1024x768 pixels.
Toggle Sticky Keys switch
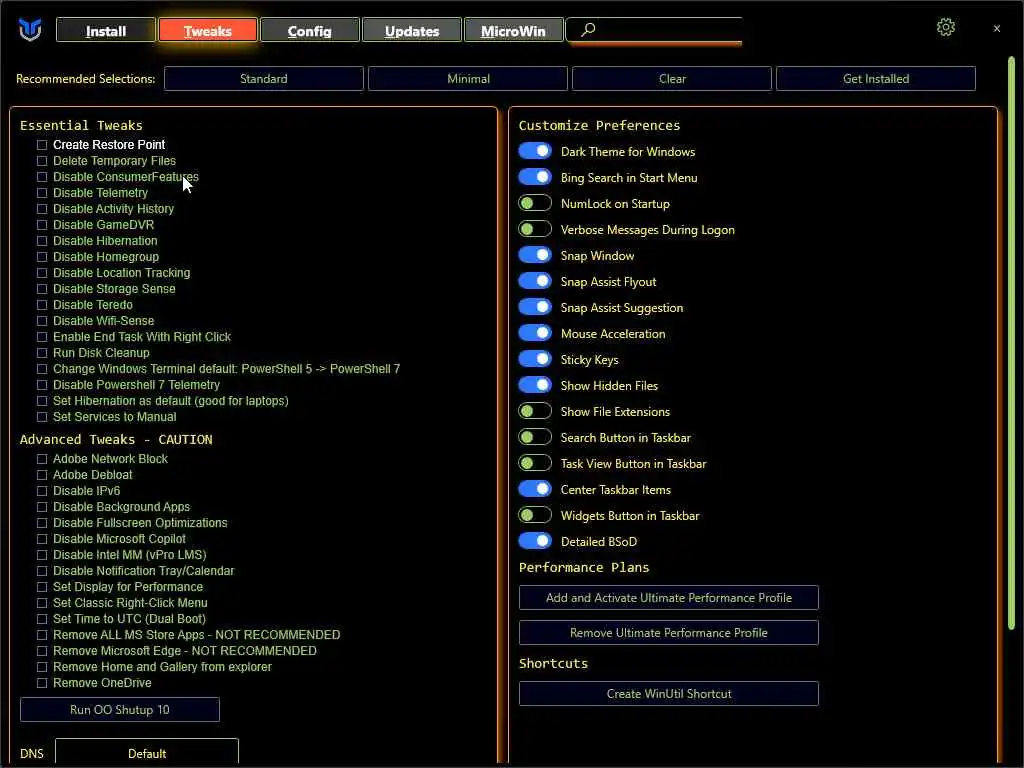[x=535, y=359]
